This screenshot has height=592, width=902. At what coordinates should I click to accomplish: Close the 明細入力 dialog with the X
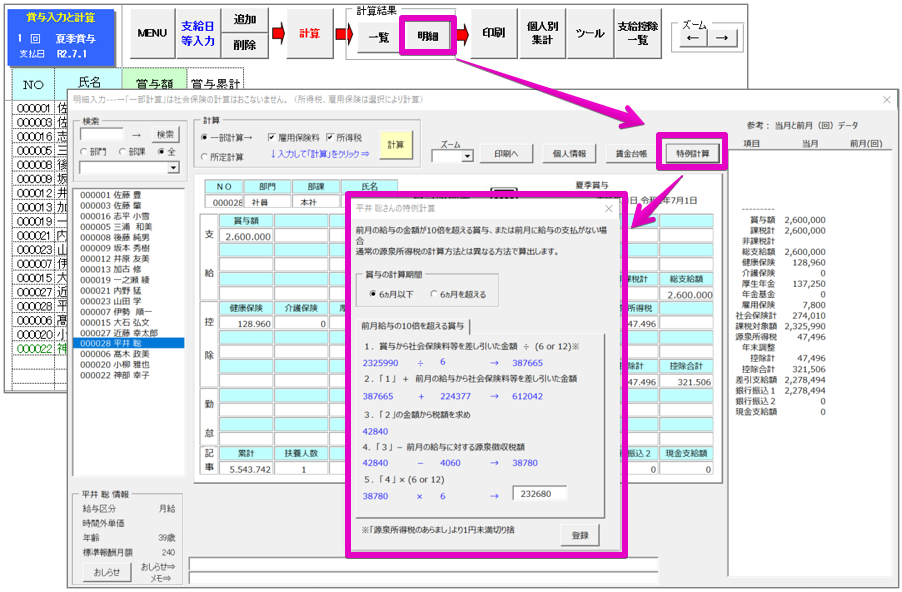886,100
